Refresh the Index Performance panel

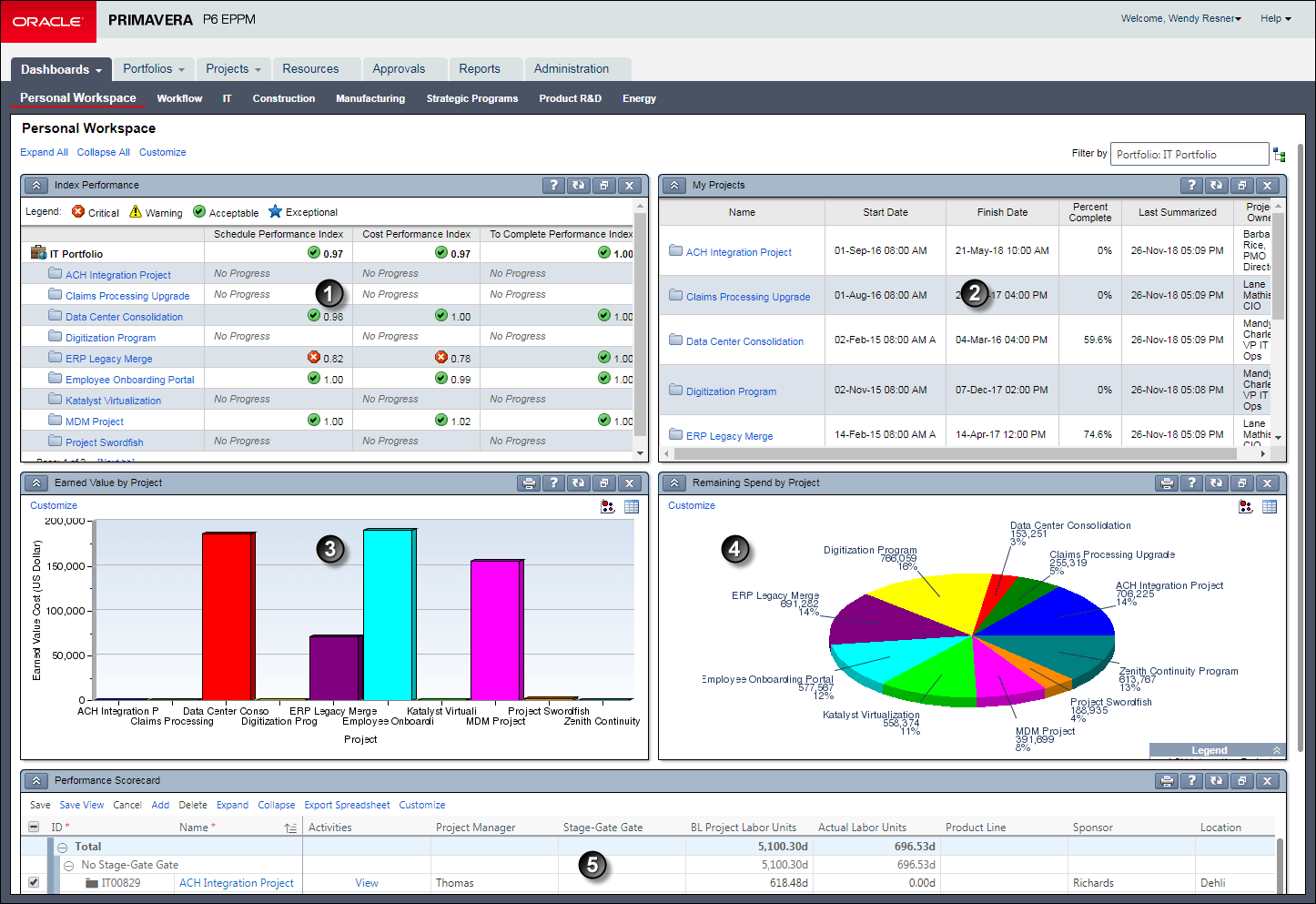[x=579, y=185]
